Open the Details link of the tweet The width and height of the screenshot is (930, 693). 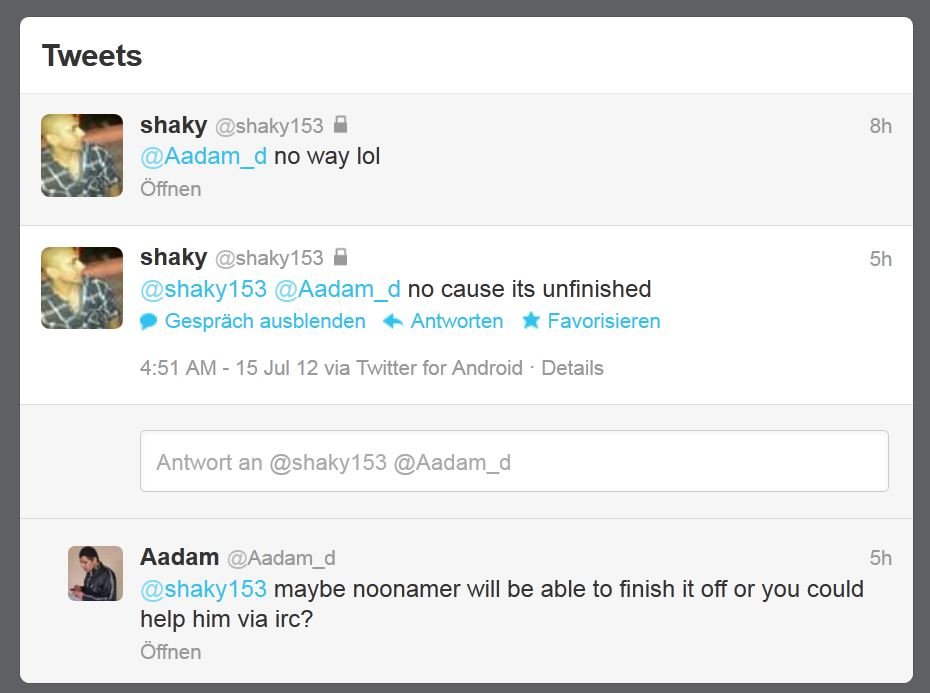point(572,368)
